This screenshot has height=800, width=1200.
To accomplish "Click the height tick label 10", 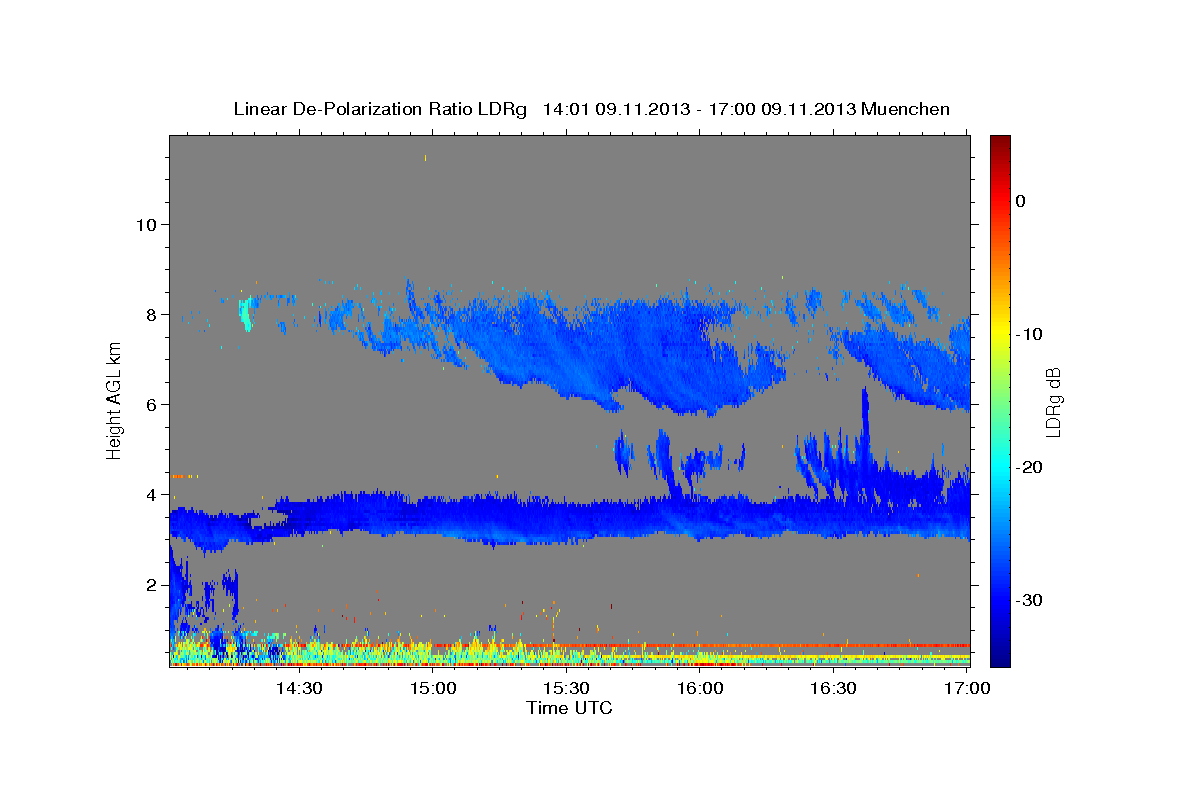I will point(145,224).
